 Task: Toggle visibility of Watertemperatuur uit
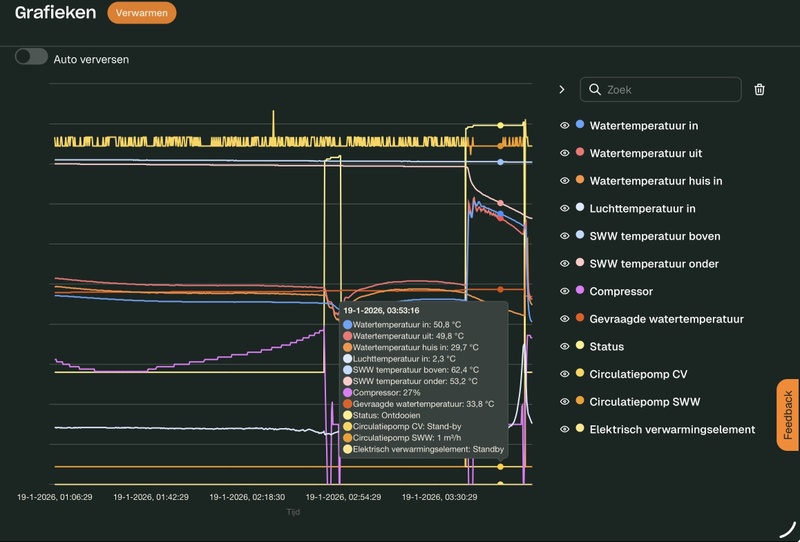564,153
